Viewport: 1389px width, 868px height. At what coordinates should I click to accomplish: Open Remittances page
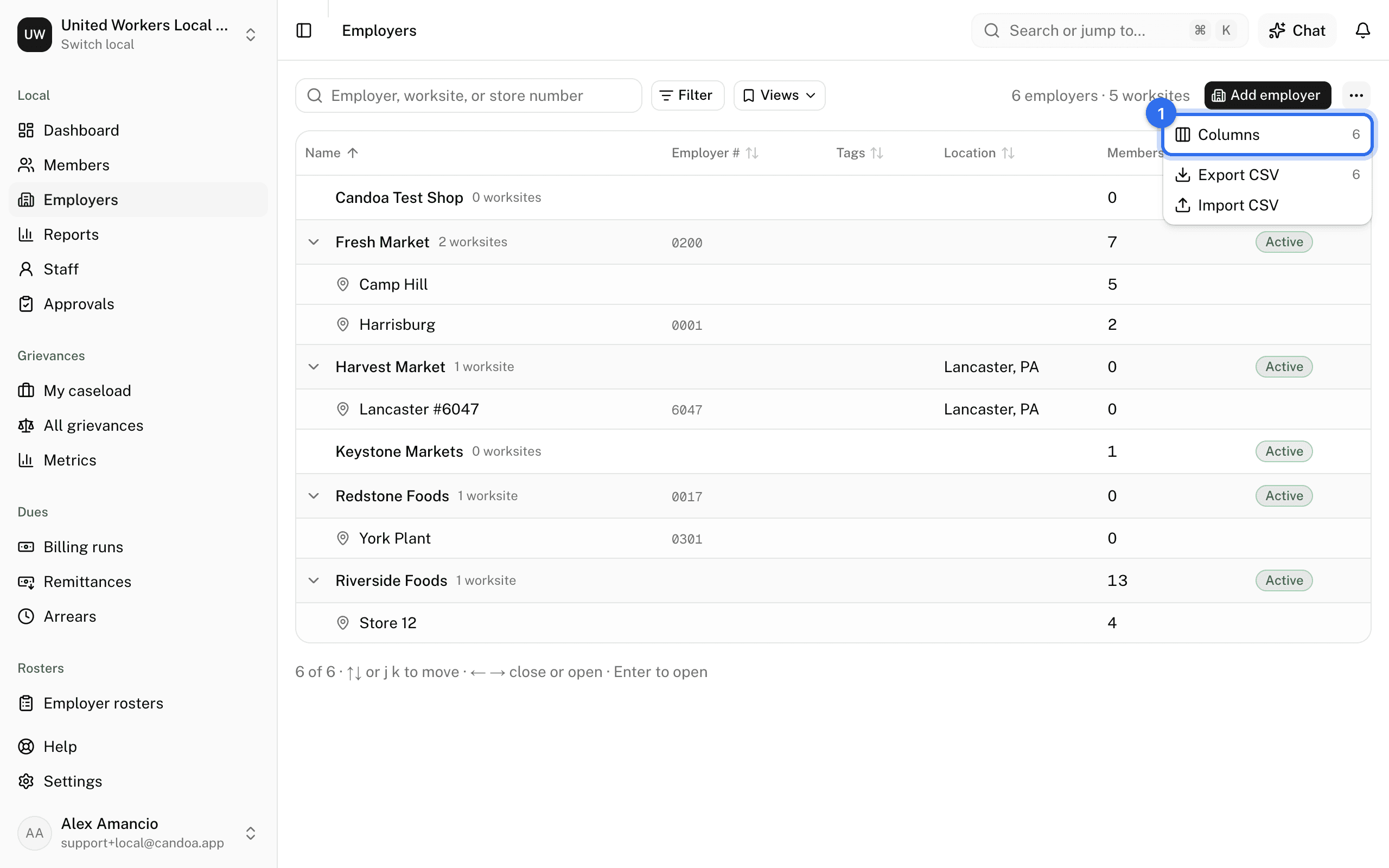click(138, 582)
